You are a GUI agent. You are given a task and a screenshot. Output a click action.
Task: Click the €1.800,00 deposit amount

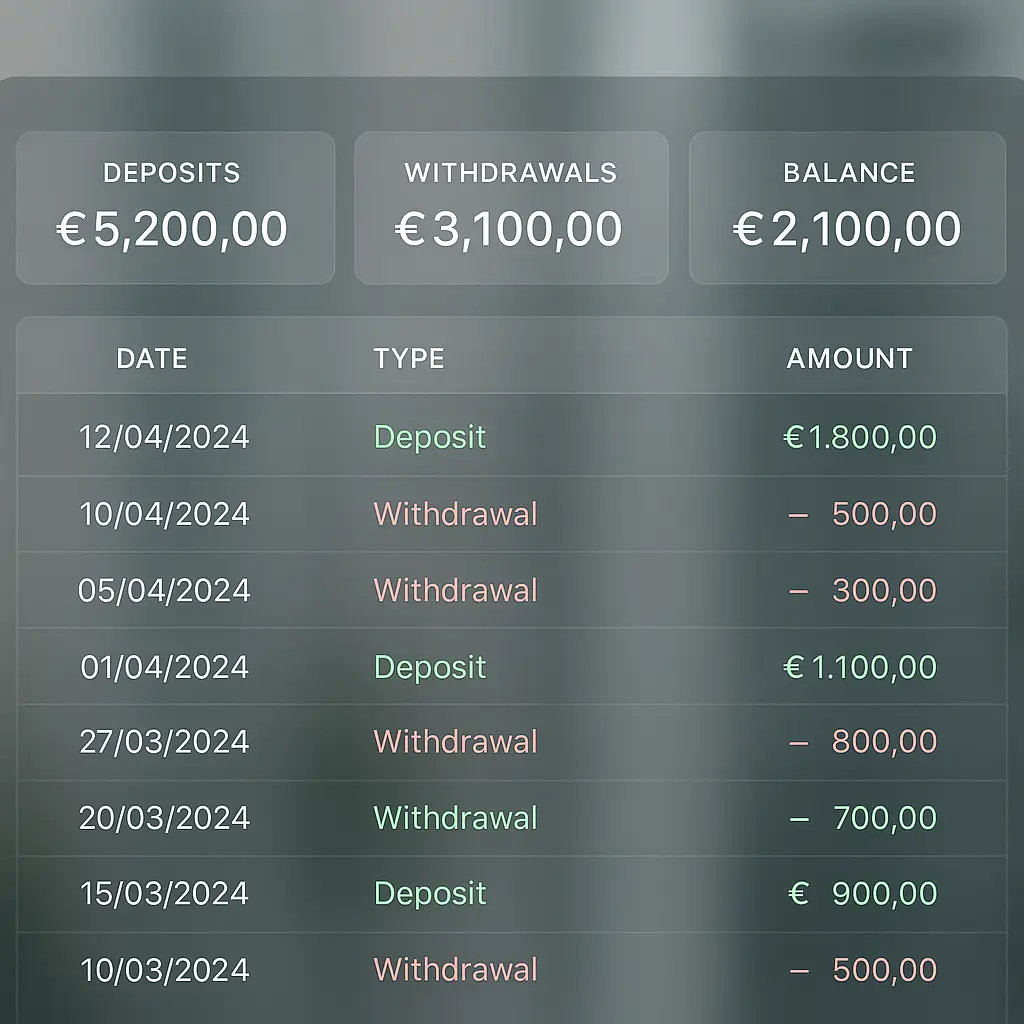tap(860, 437)
